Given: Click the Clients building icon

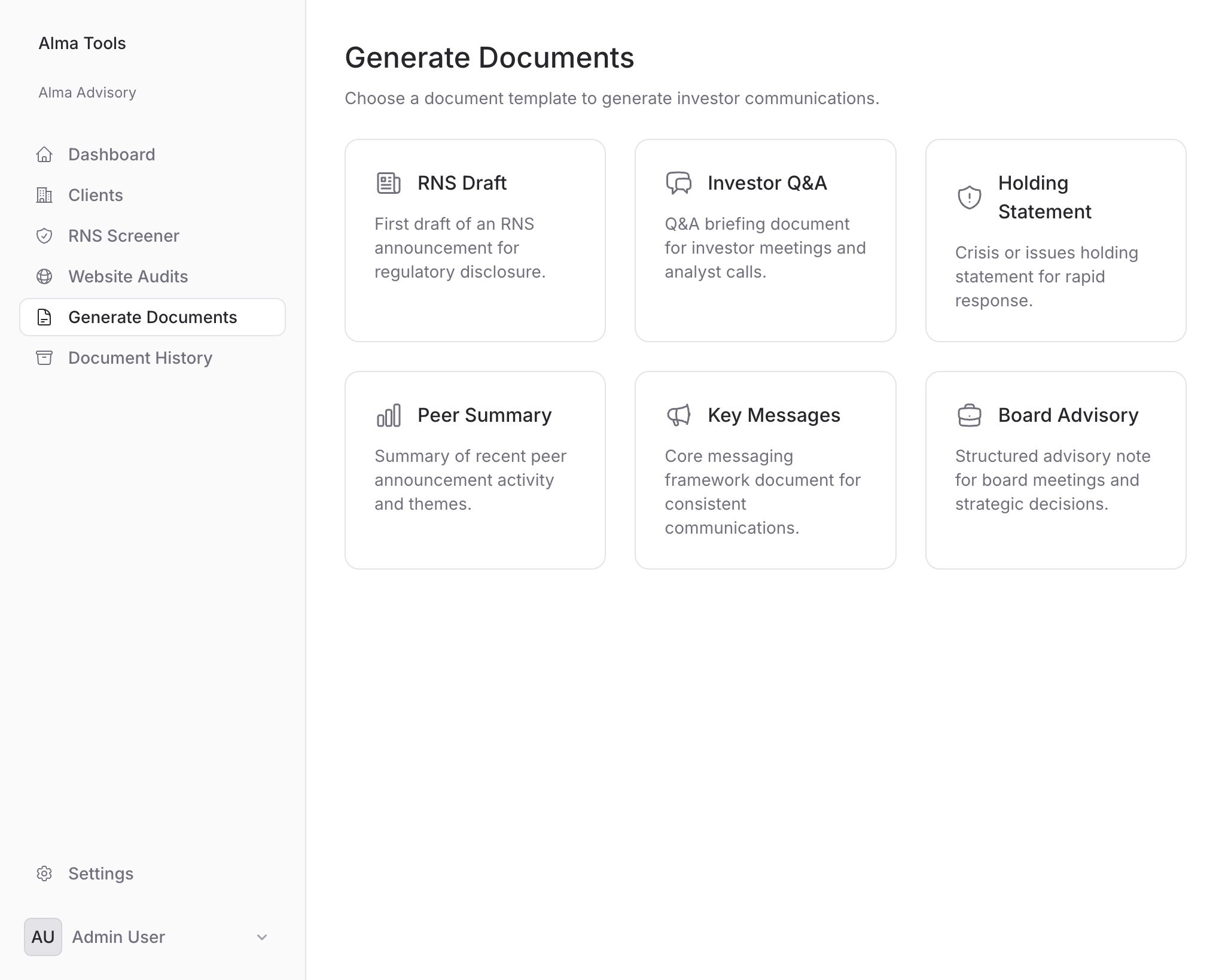Looking at the screenshot, I should (44, 195).
